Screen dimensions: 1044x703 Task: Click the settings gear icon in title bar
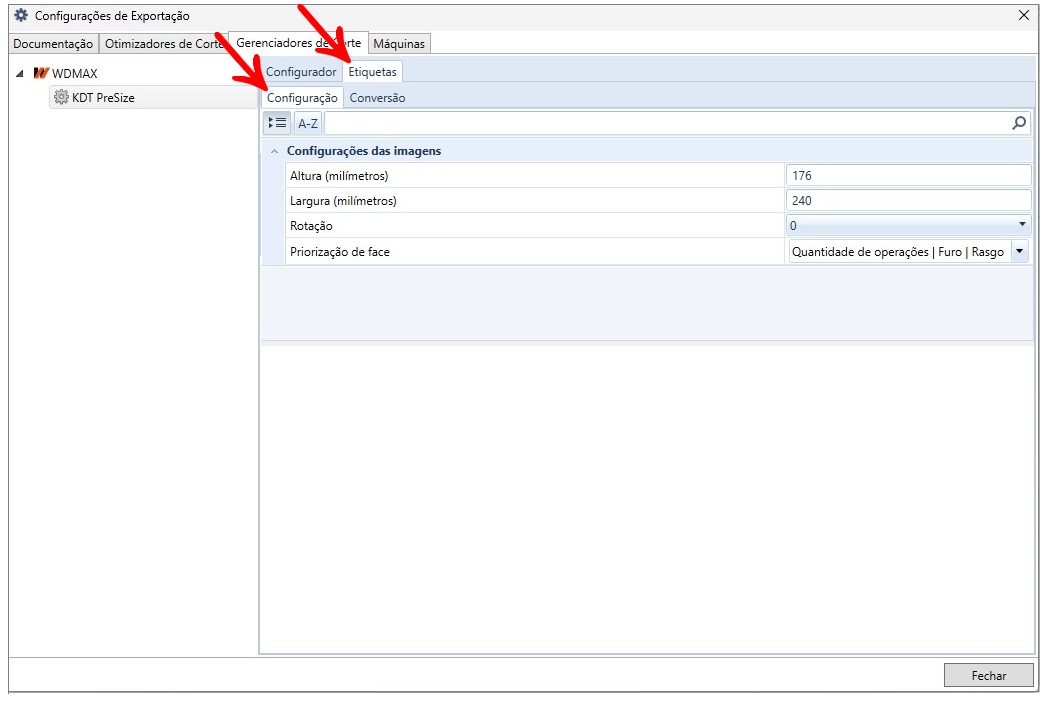click(x=21, y=15)
